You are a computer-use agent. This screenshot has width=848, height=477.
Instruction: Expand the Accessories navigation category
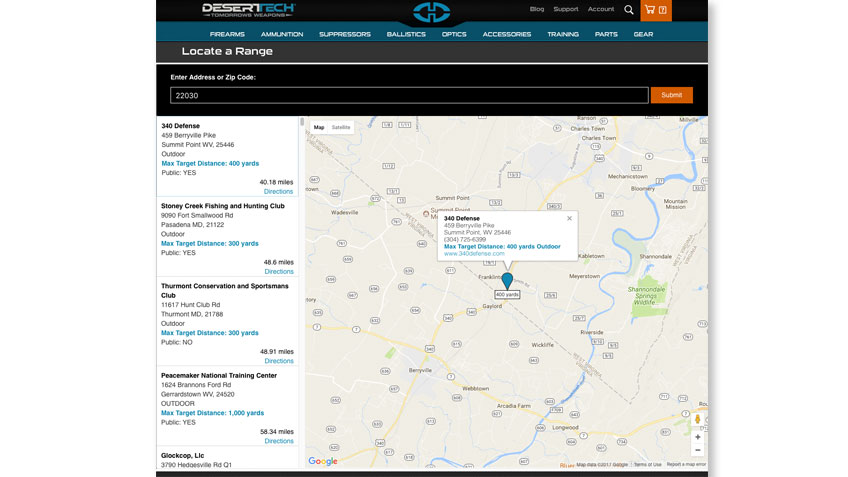point(507,34)
